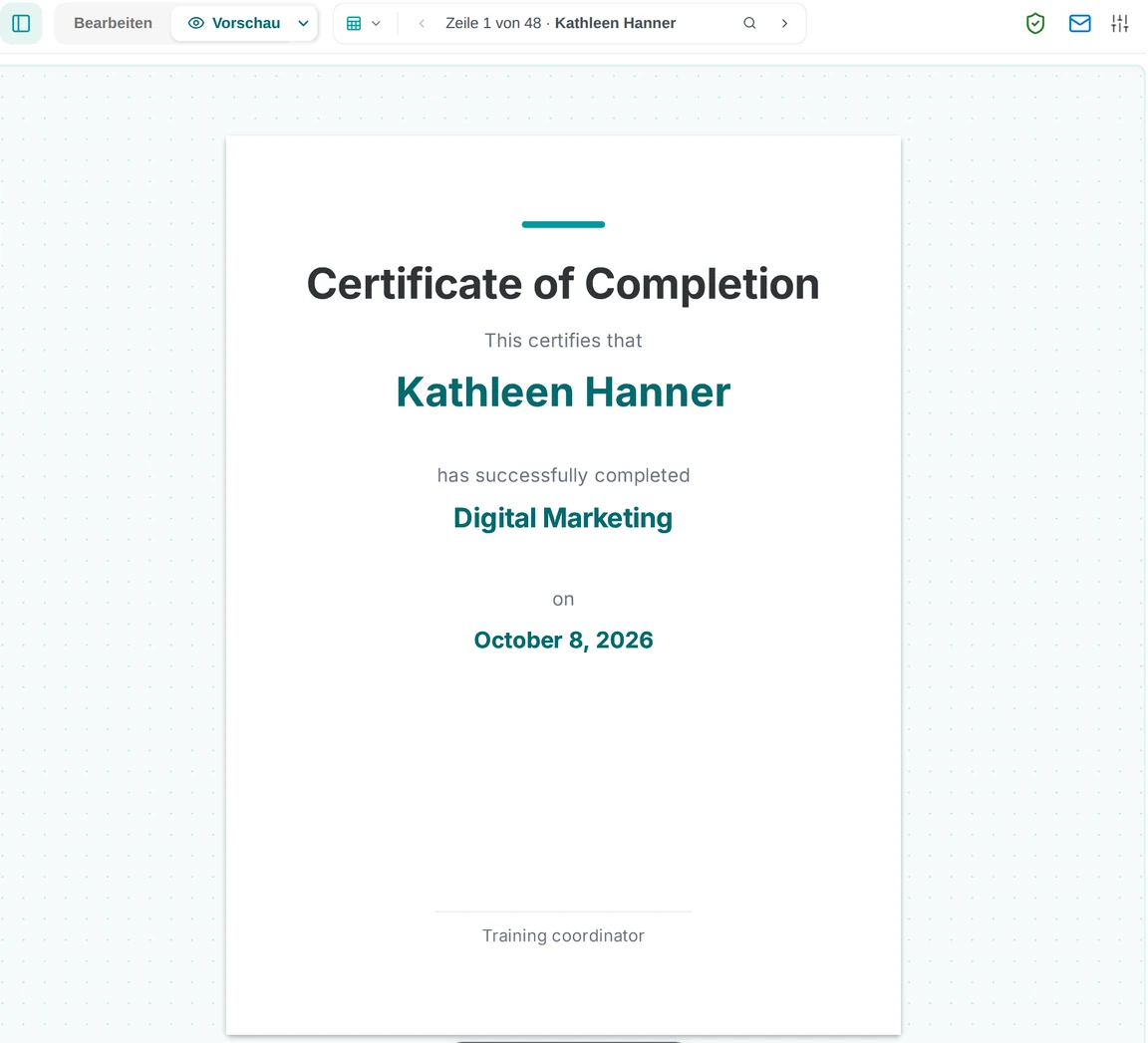Click the eye icon beside Vorschau
This screenshot has width=1148, height=1043.
click(x=196, y=24)
